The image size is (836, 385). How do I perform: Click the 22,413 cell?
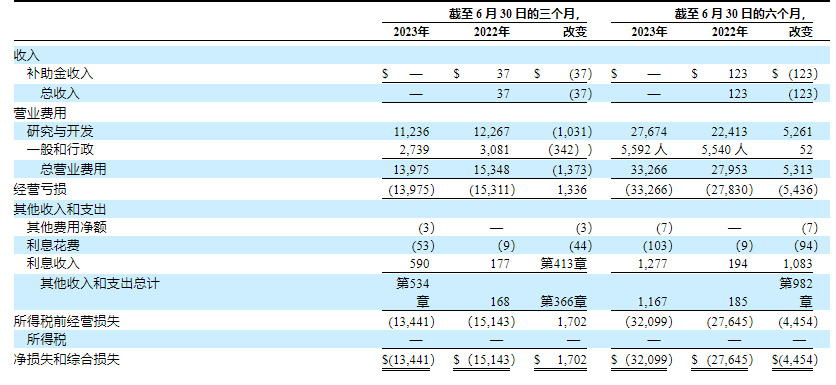coord(729,132)
